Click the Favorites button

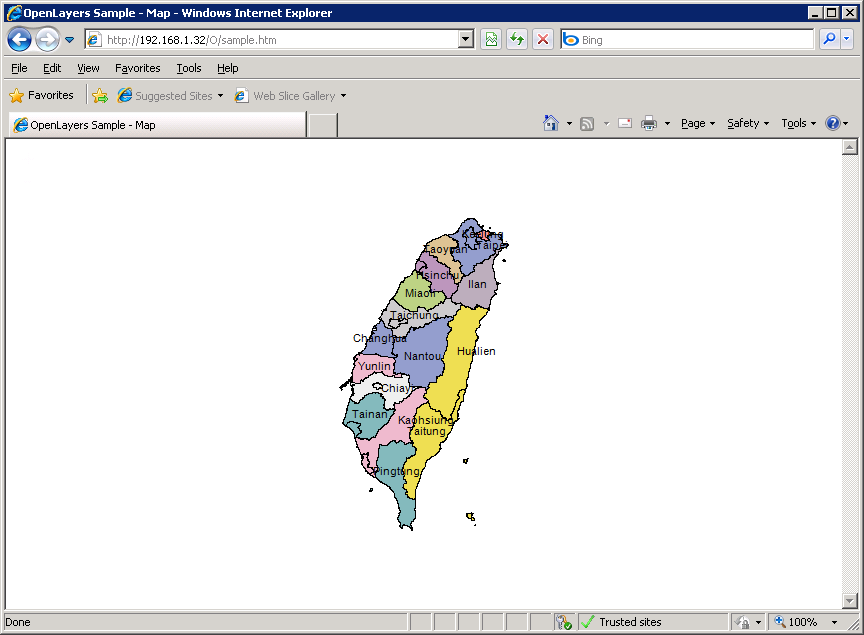coord(42,96)
